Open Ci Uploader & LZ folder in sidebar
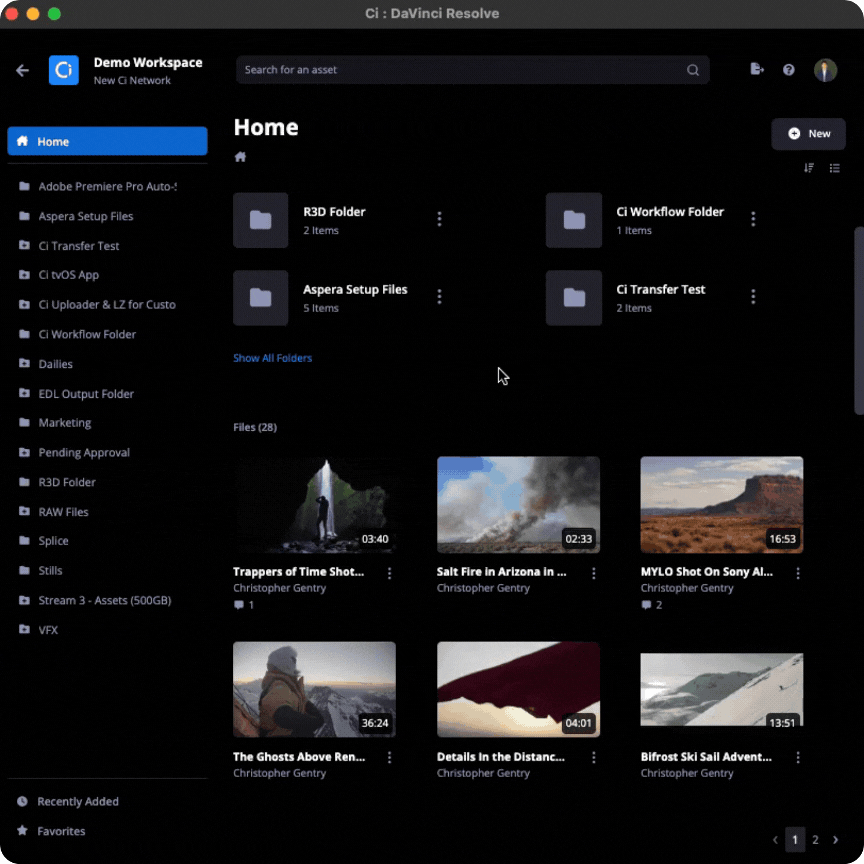 point(97,305)
